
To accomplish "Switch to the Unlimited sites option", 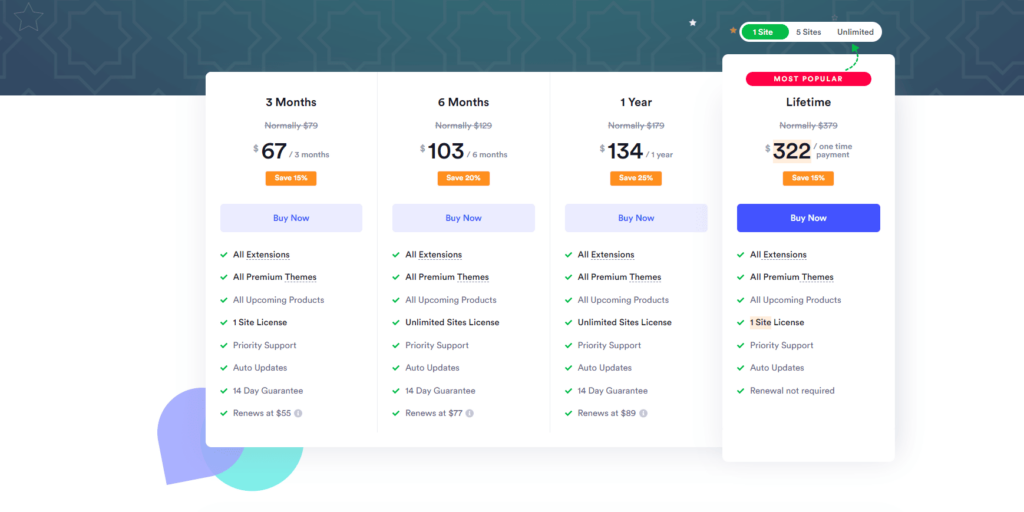I will coord(855,32).
